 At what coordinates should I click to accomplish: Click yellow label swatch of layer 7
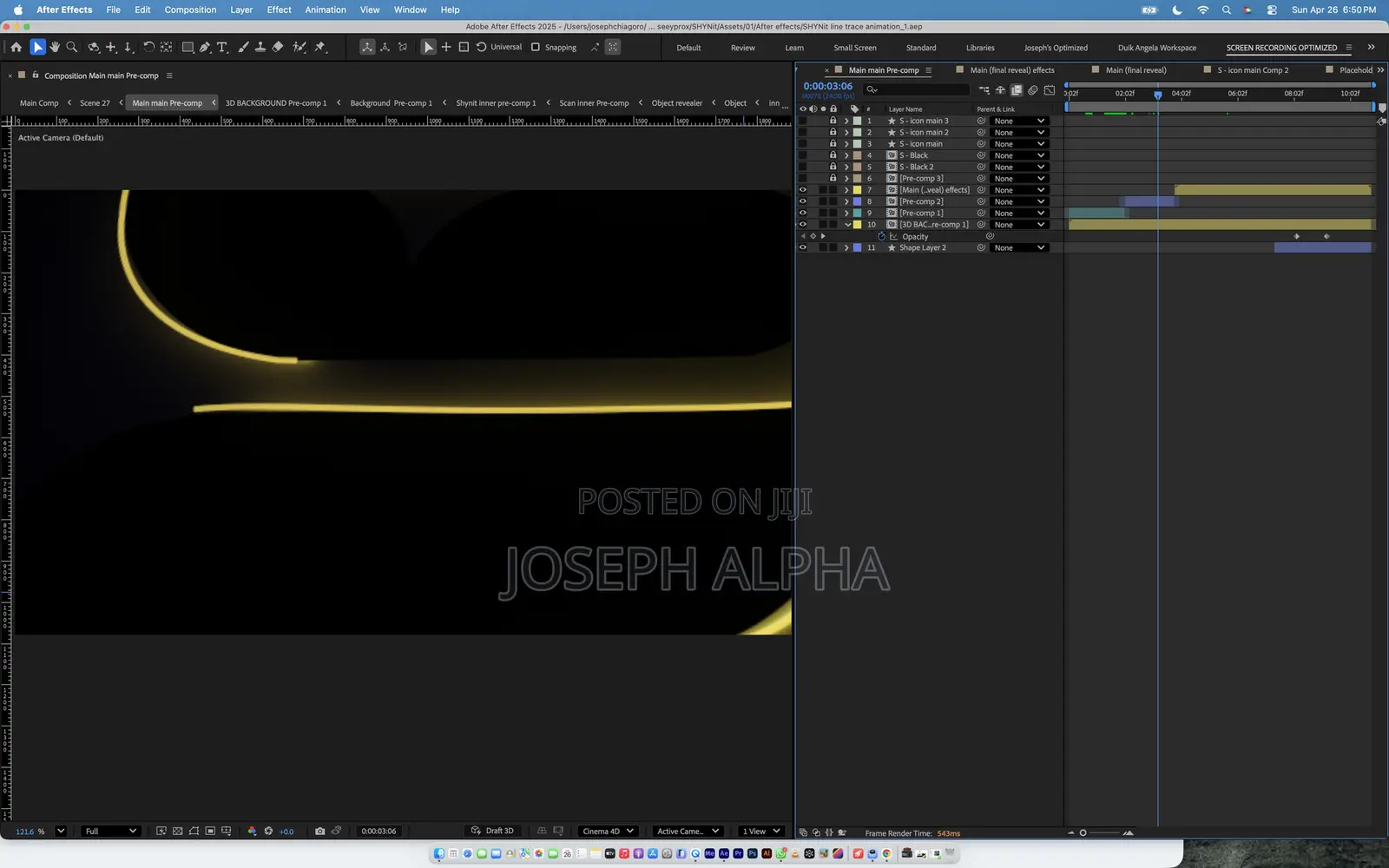(x=857, y=190)
